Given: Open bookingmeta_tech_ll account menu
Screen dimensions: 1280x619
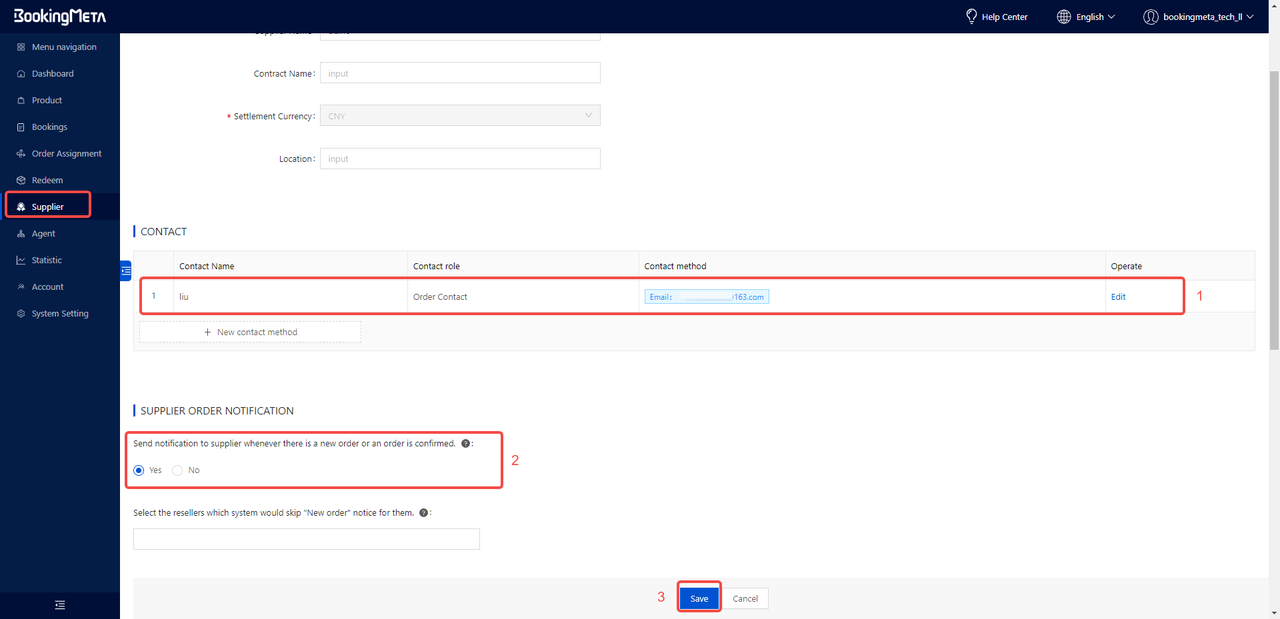Looking at the screenshot, I should pyautogui.click(x=1198, y=17).
